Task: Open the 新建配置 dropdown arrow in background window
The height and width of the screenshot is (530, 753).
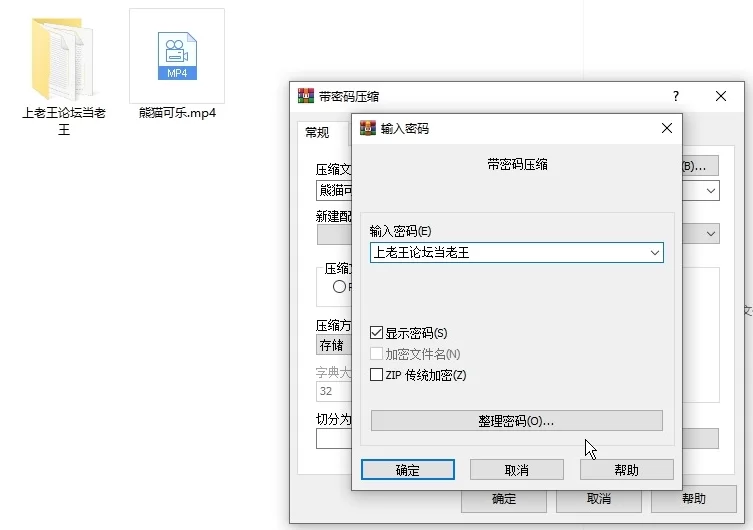Action: point(711,234)
